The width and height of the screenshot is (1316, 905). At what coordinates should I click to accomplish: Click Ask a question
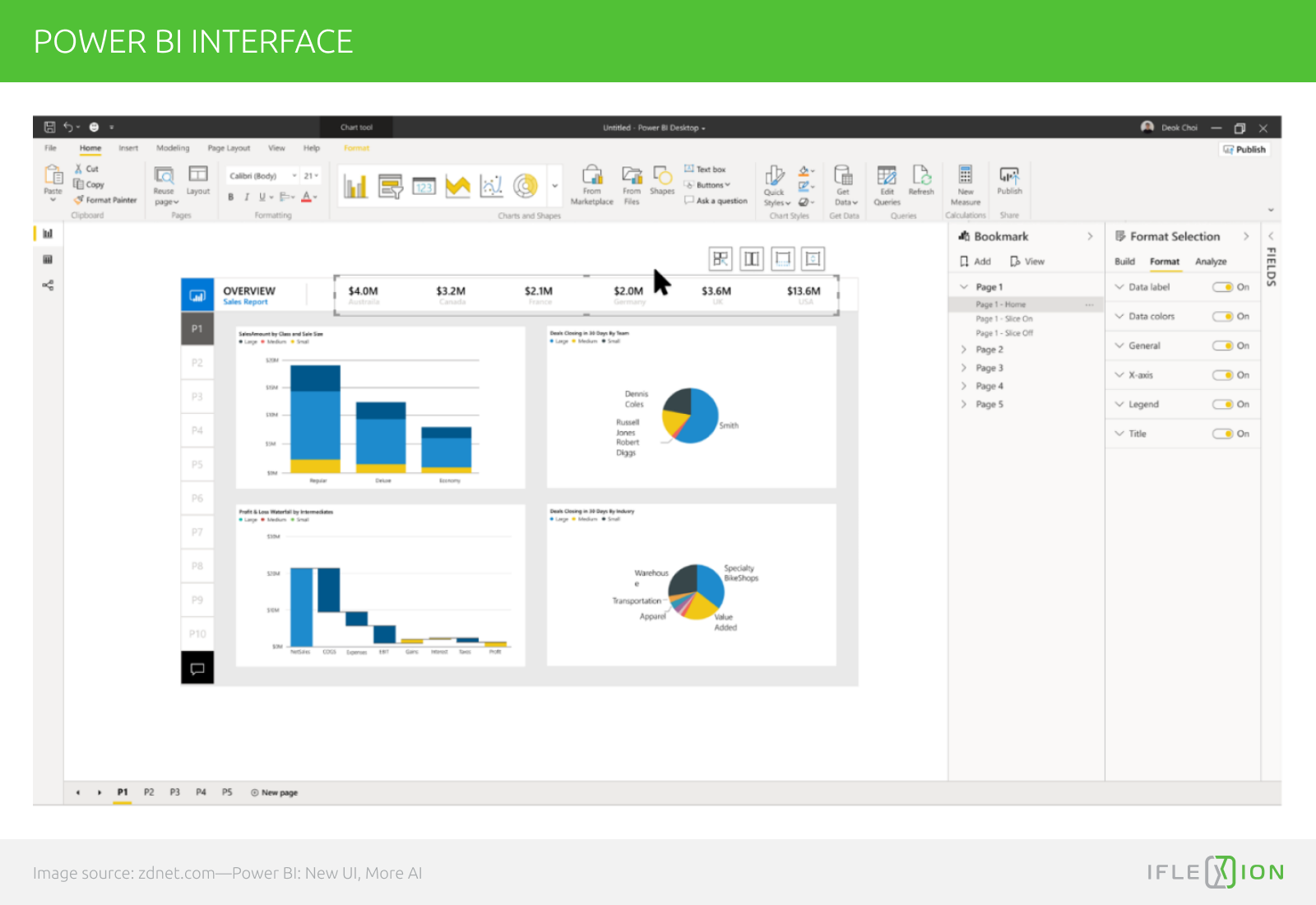[716, 201]
